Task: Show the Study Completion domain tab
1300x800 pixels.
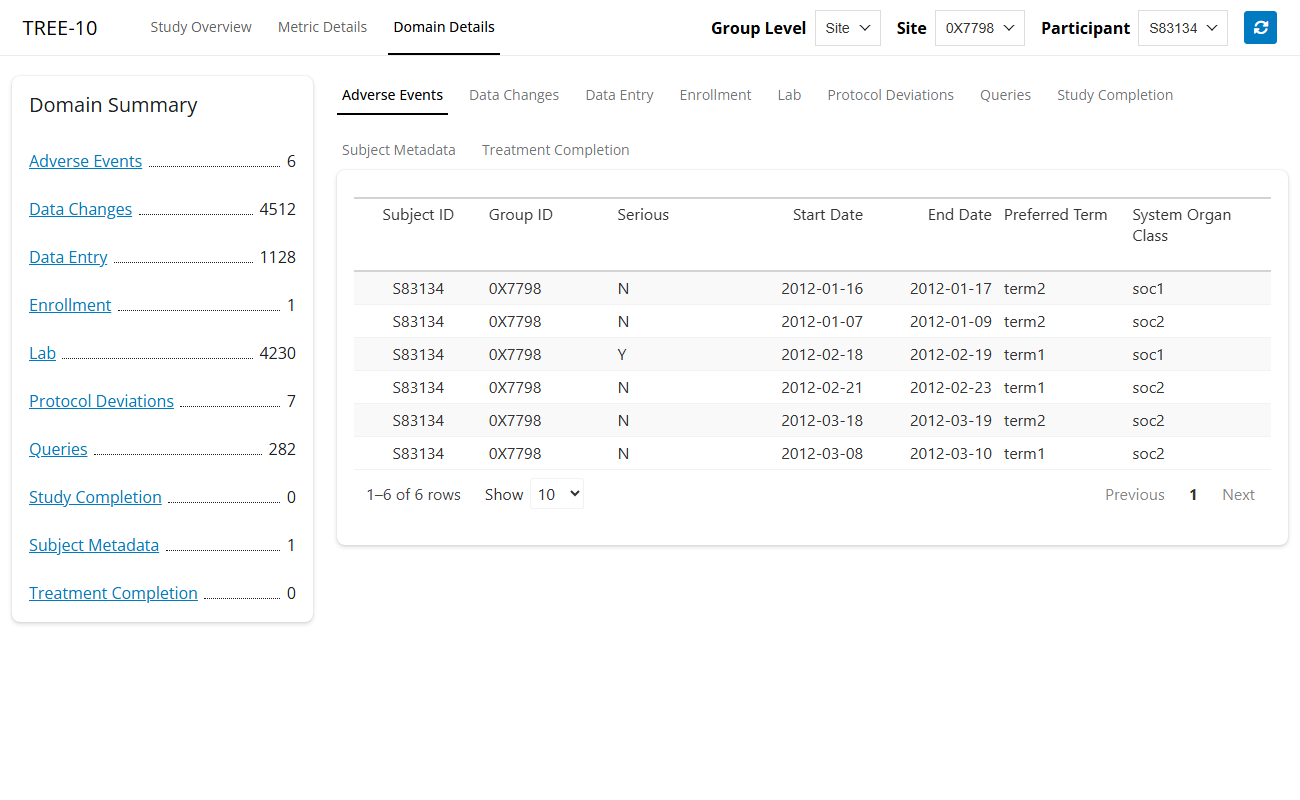Action: (x=1115, y=95)
